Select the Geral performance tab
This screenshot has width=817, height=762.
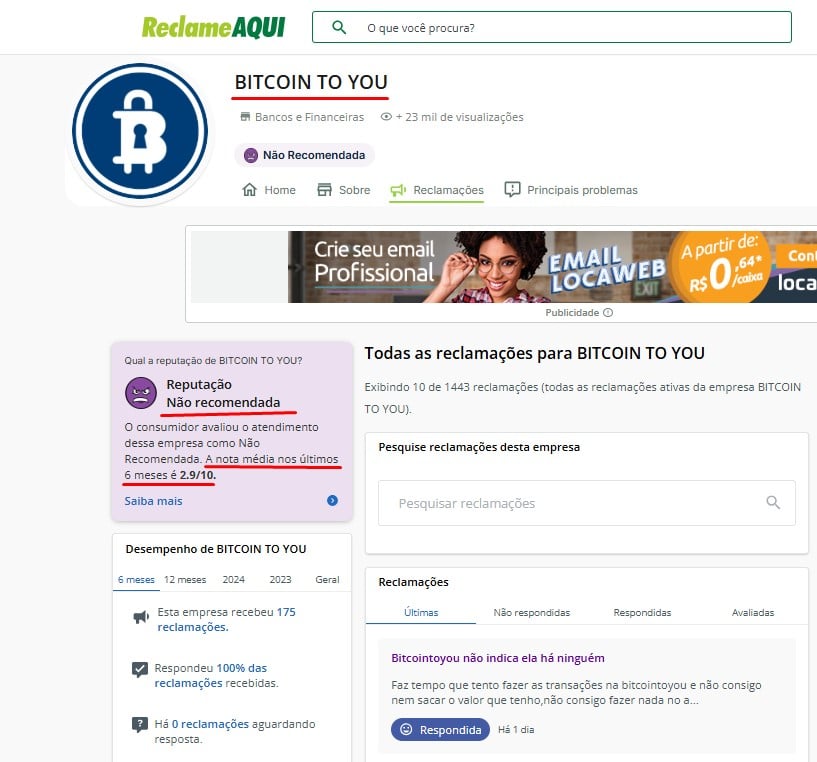[327, 580]
